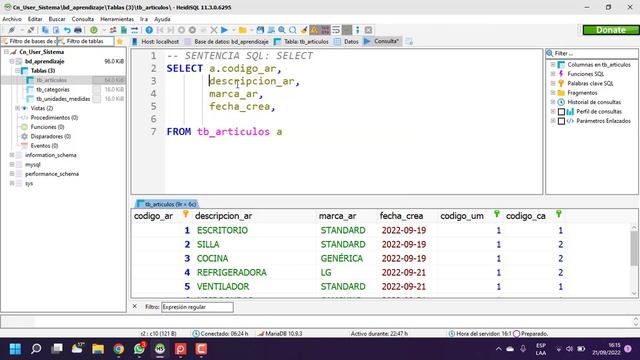Click the green key icon on codigo_um
The image size is (640, 360).
497,214
